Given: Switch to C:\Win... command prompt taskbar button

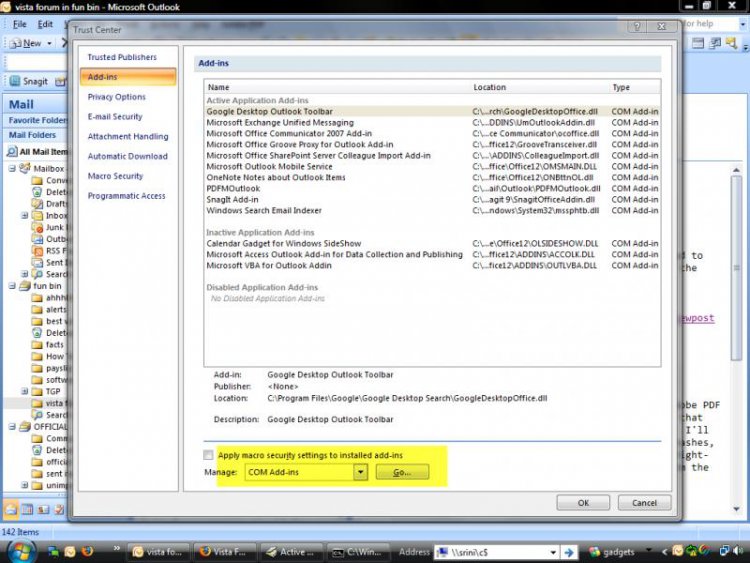Looking at the screenshot, I should coord(357,552).
